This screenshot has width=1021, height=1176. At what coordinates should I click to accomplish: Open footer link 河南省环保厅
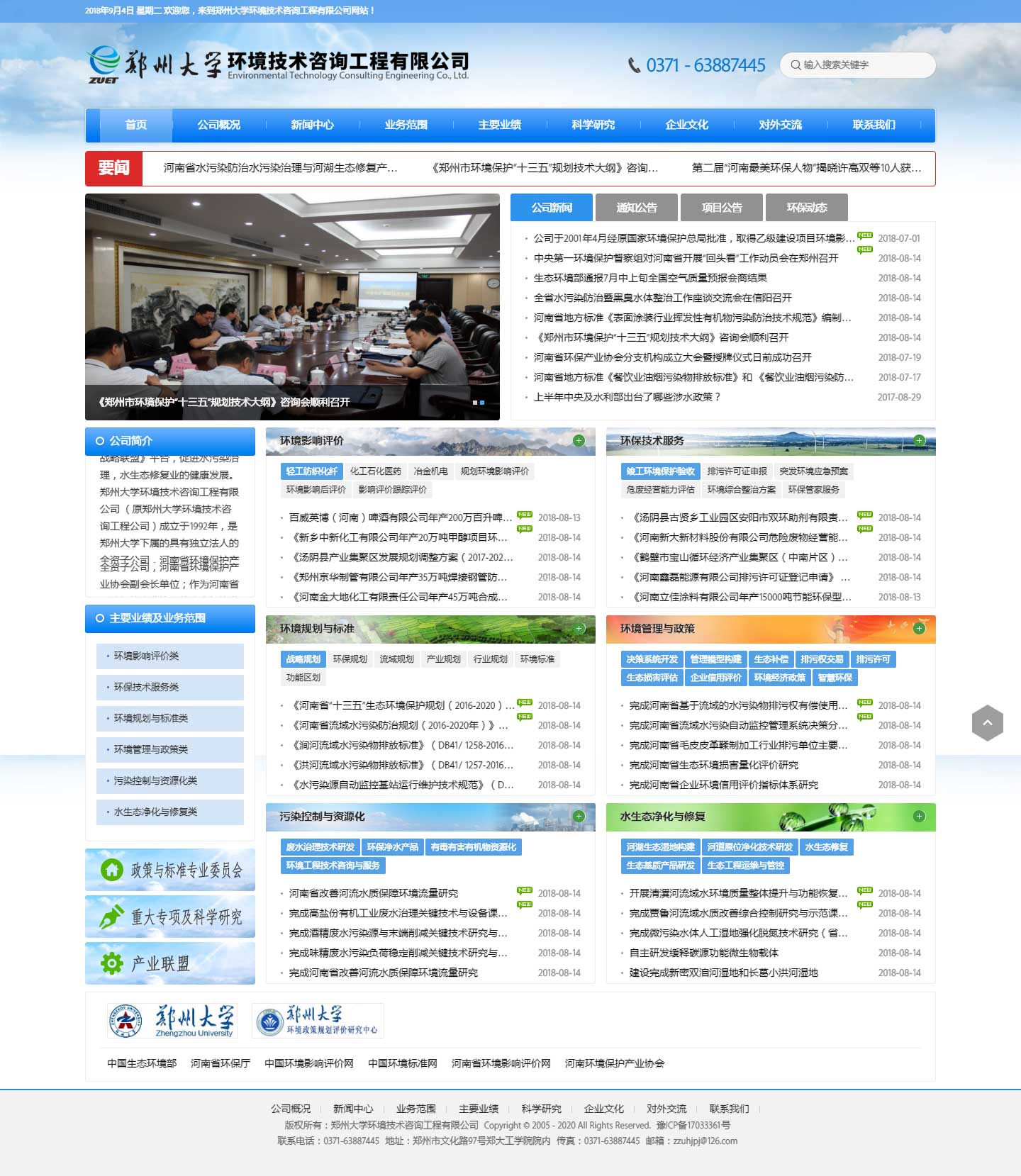coord(221,1063)
